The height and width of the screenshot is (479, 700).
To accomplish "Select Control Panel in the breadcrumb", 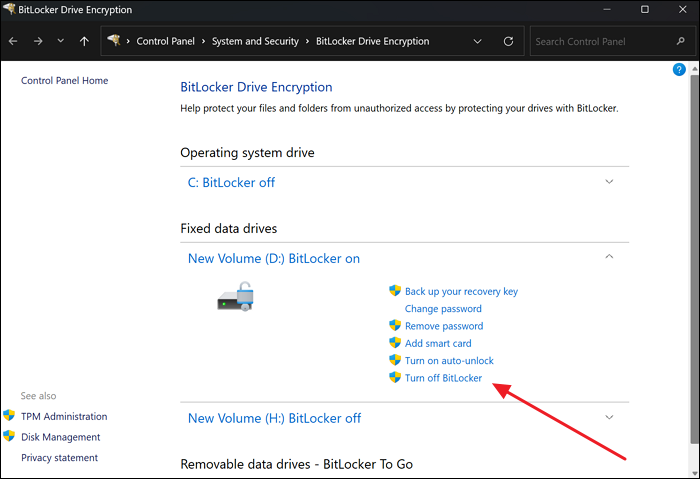I will [x=166, y=42].
